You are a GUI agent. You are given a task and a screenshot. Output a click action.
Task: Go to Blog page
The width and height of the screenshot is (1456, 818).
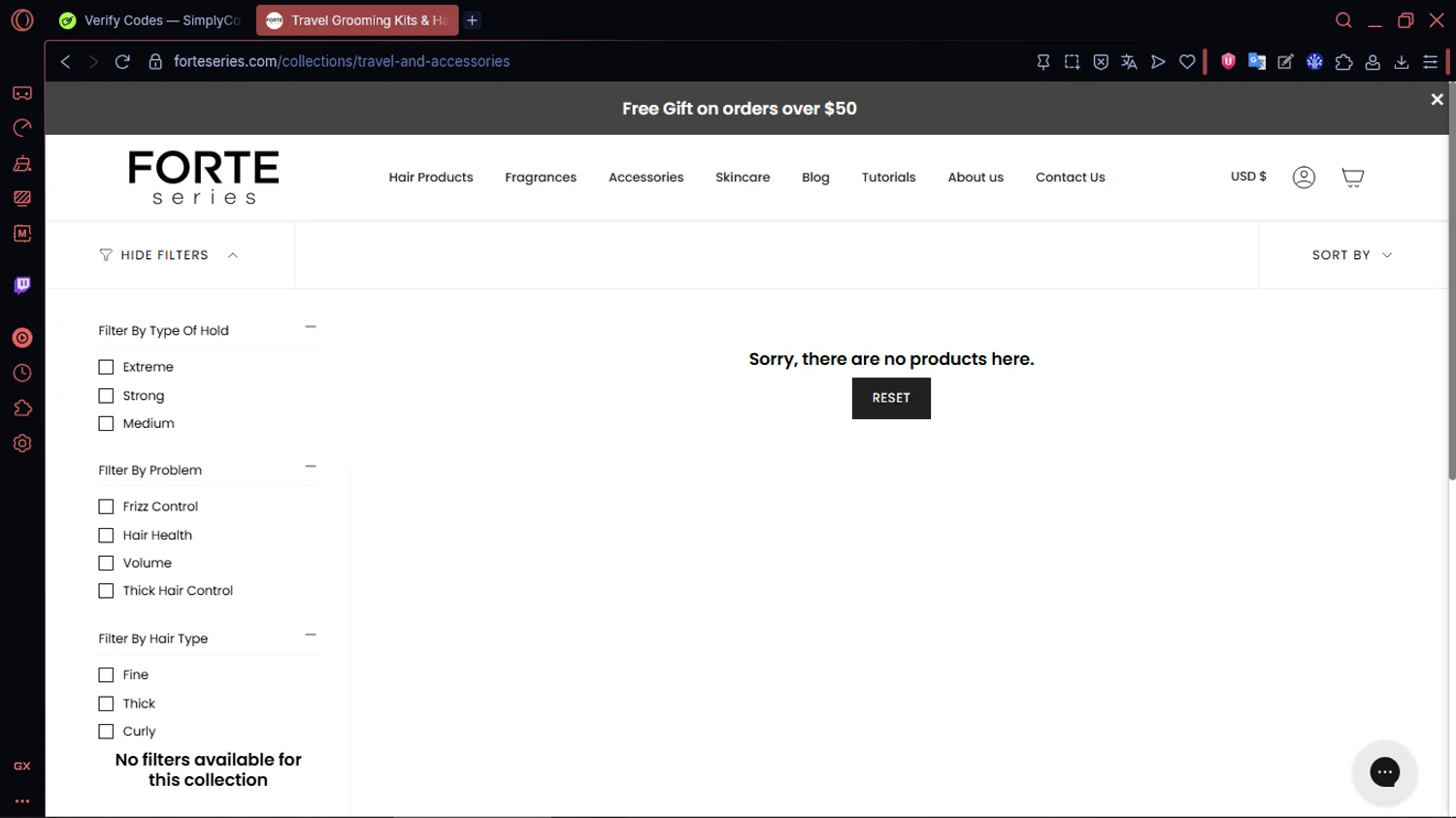tap(815, 178)
